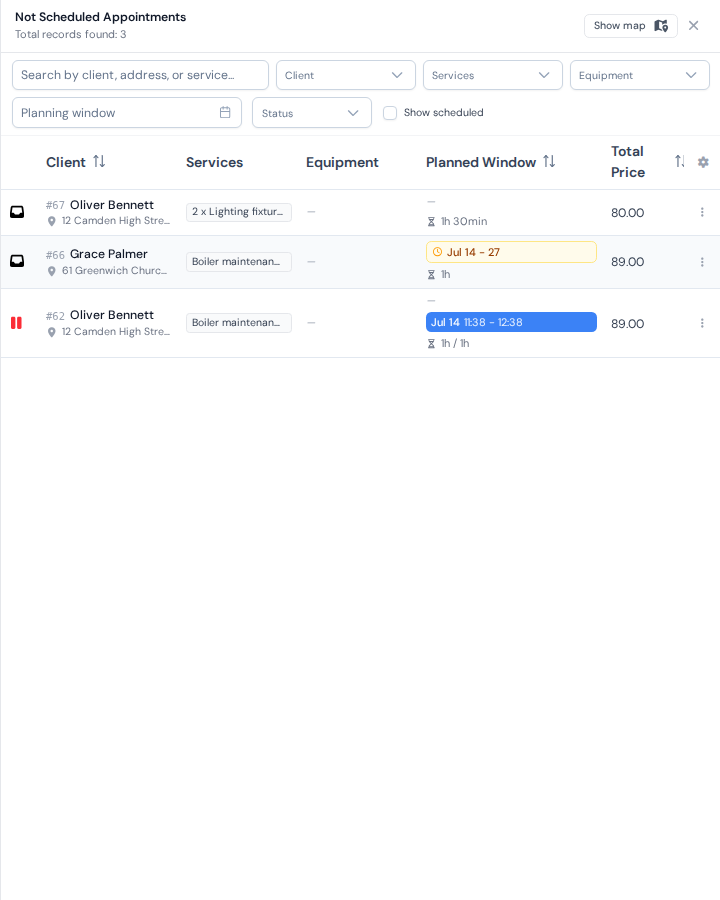The height and width of the screenshot is (900, 720).
Task: Open more options menu for appointment #67
Action: (x=702, y=212)
